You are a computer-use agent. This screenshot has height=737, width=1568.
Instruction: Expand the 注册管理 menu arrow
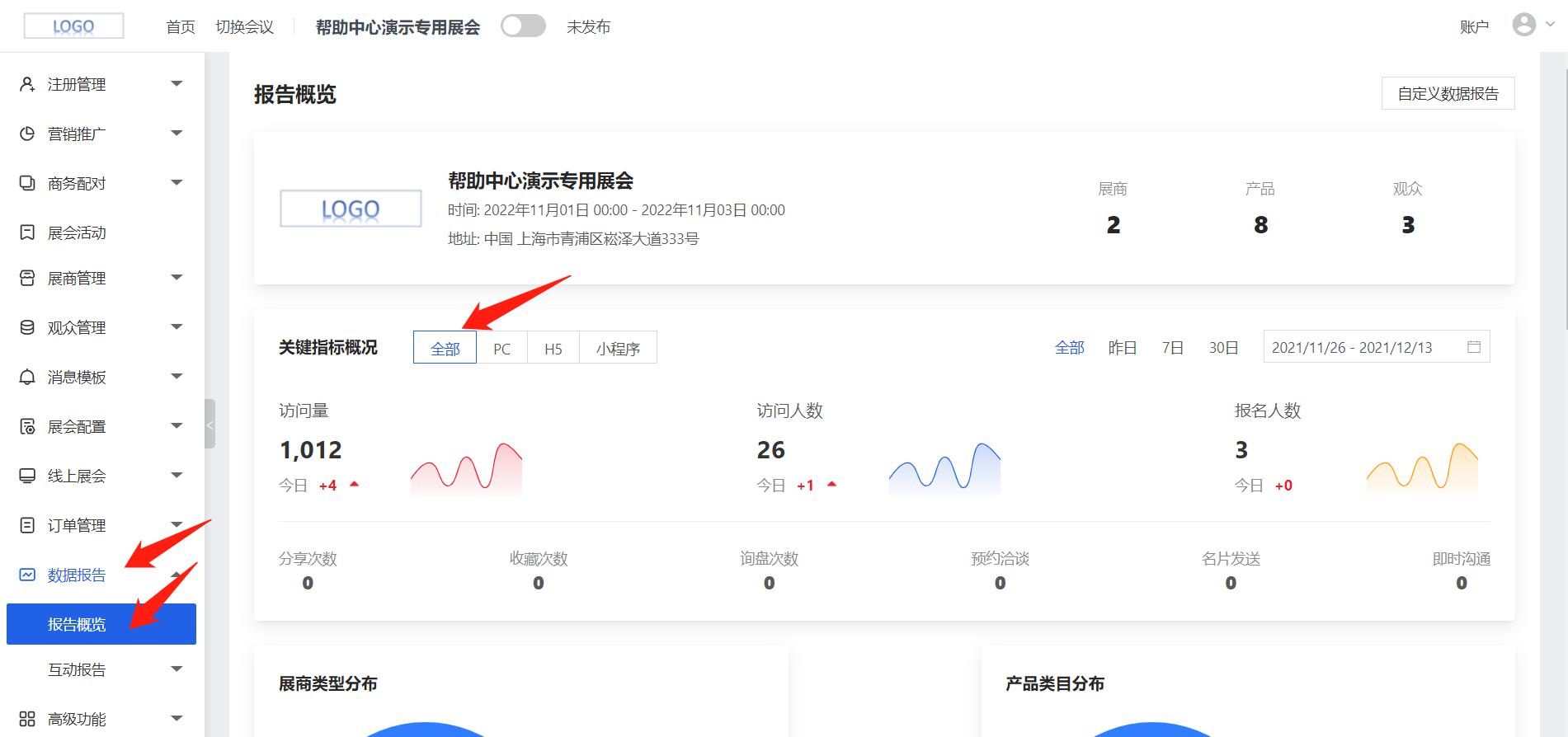177,84
